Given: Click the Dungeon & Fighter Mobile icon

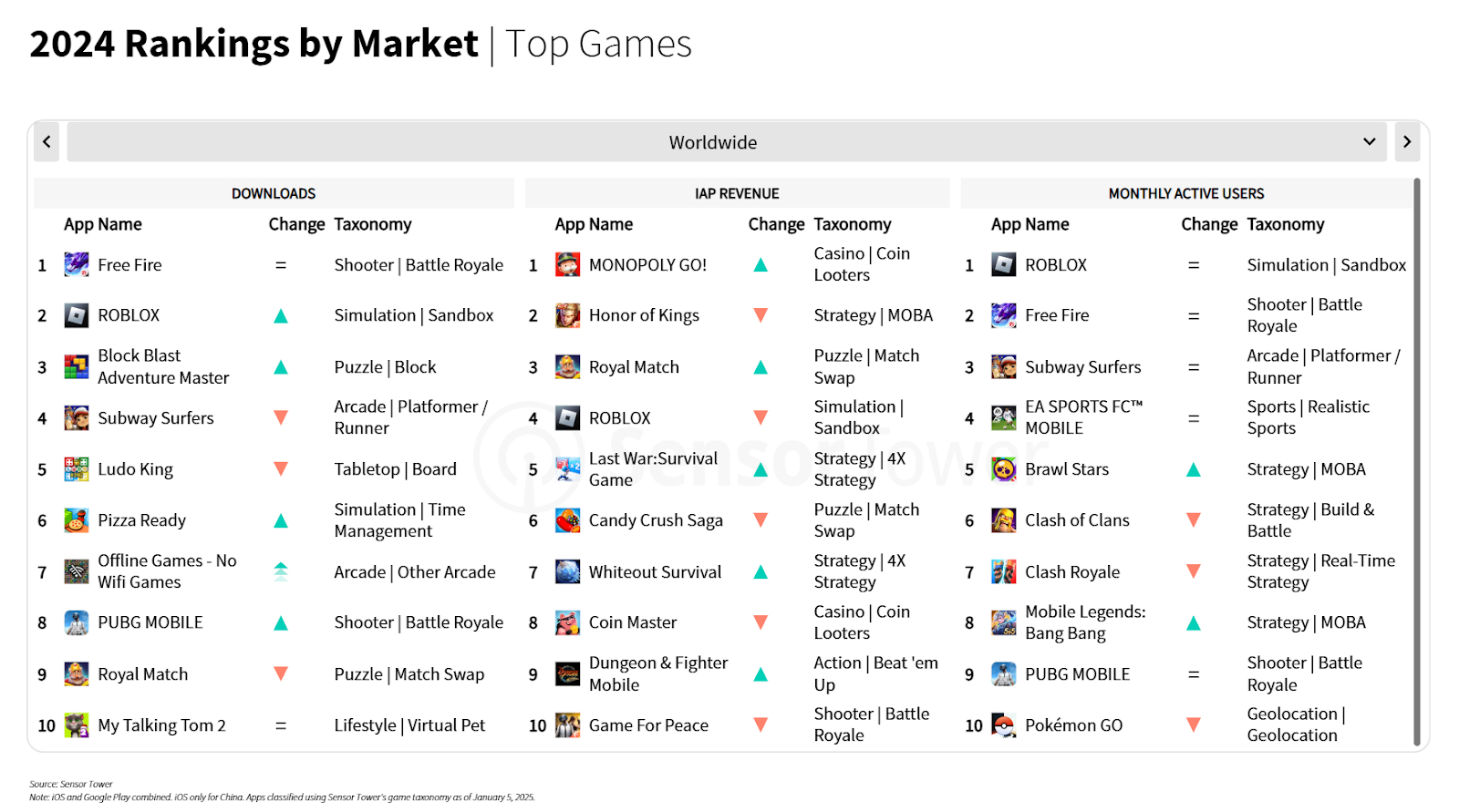Looking at the screenshot, I should (x=567, y=674).
